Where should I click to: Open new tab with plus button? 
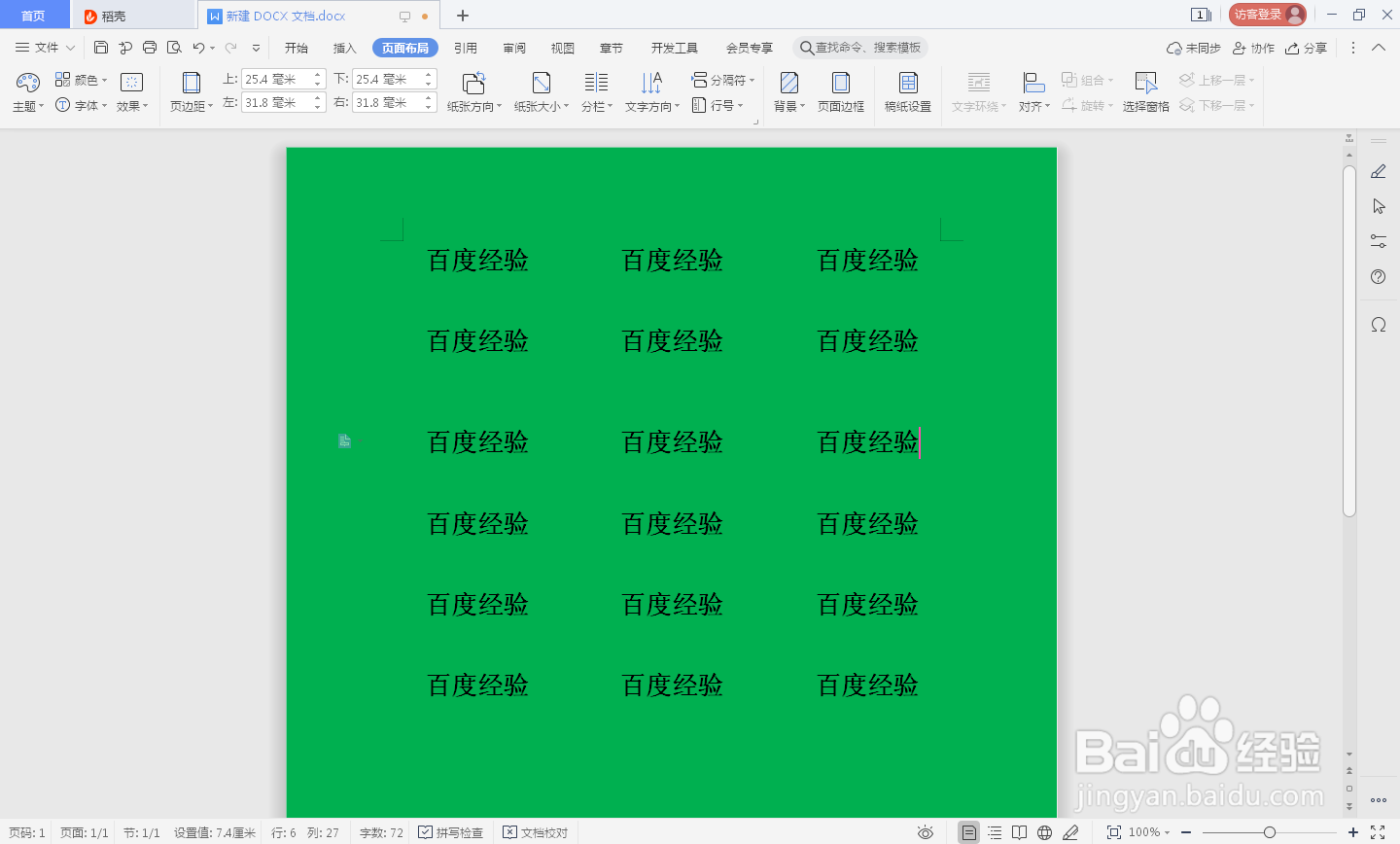(463, 16)
